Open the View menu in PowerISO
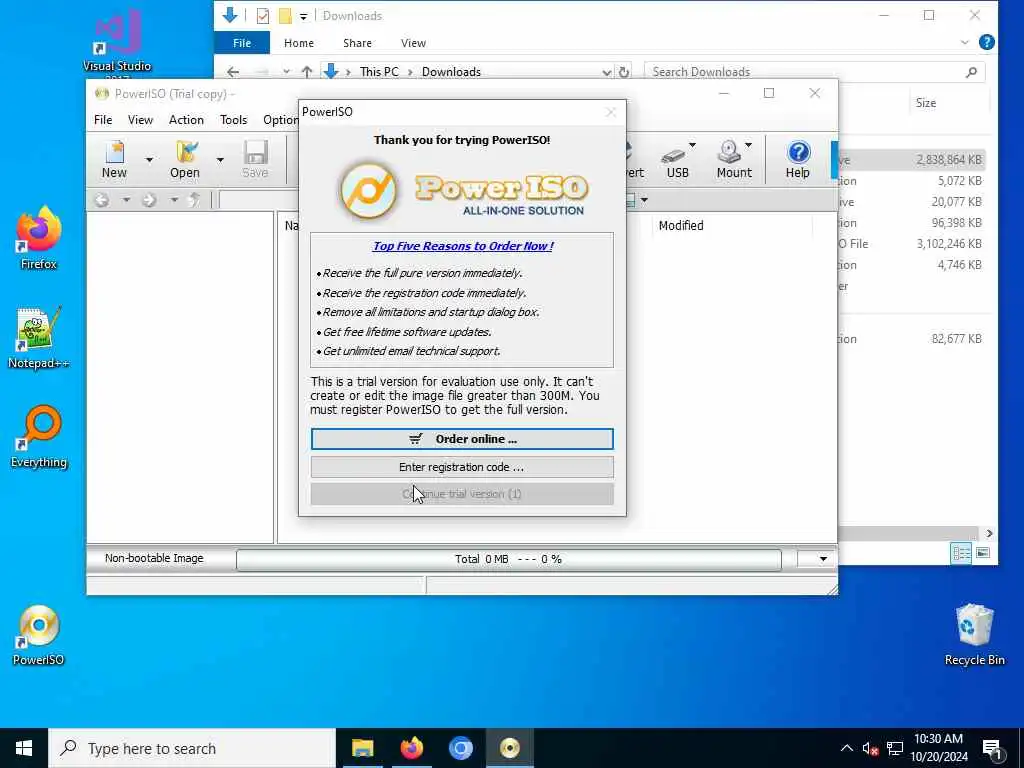The height and width of the screenshot is (768, 1024). point(140,120)
